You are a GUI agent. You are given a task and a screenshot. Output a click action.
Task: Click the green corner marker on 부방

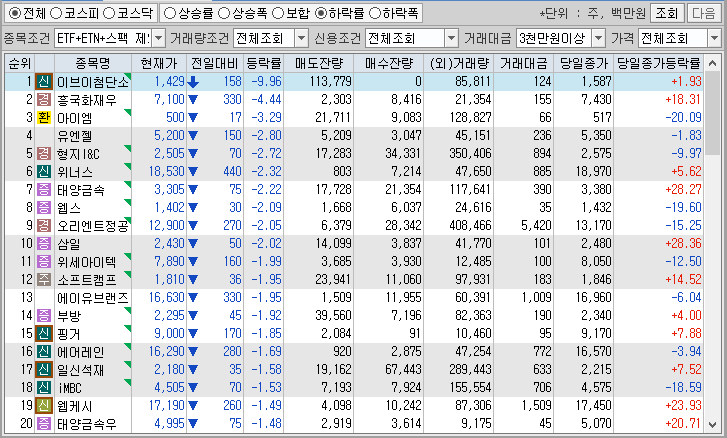pyautogui.click(x=128, y=311)
